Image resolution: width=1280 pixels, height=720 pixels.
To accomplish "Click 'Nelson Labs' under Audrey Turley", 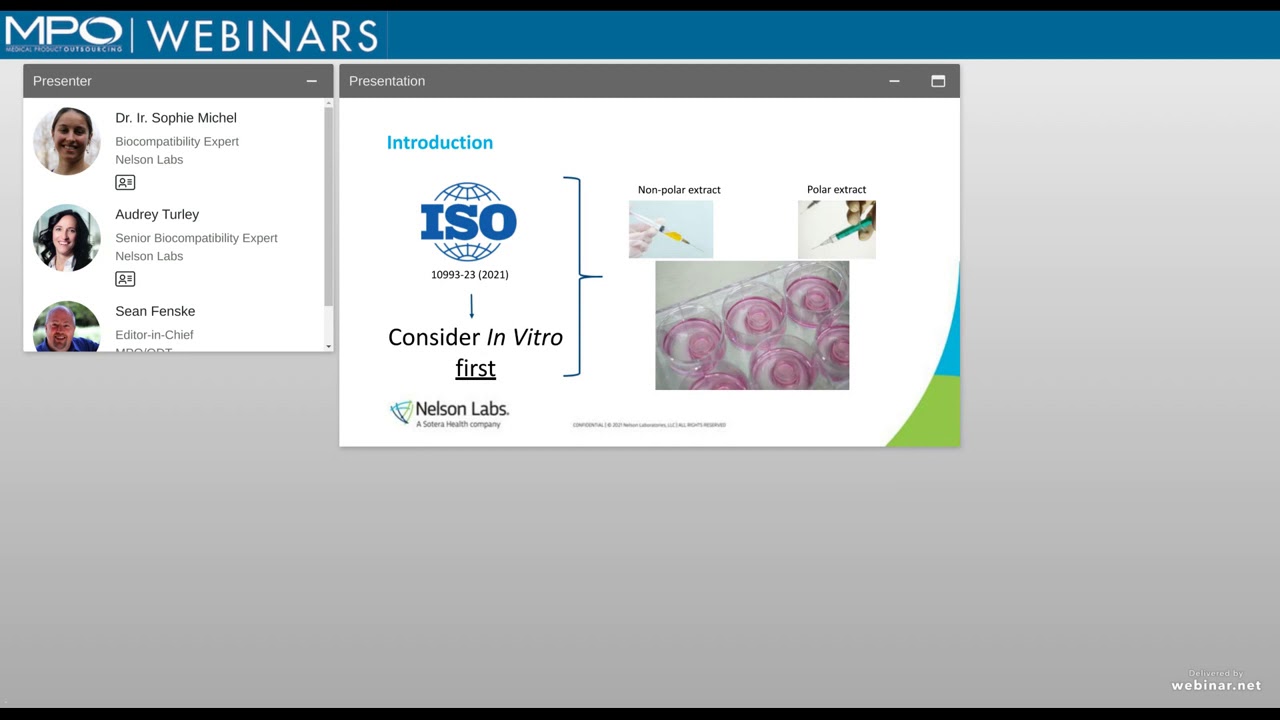I will (x=149, y=256).
